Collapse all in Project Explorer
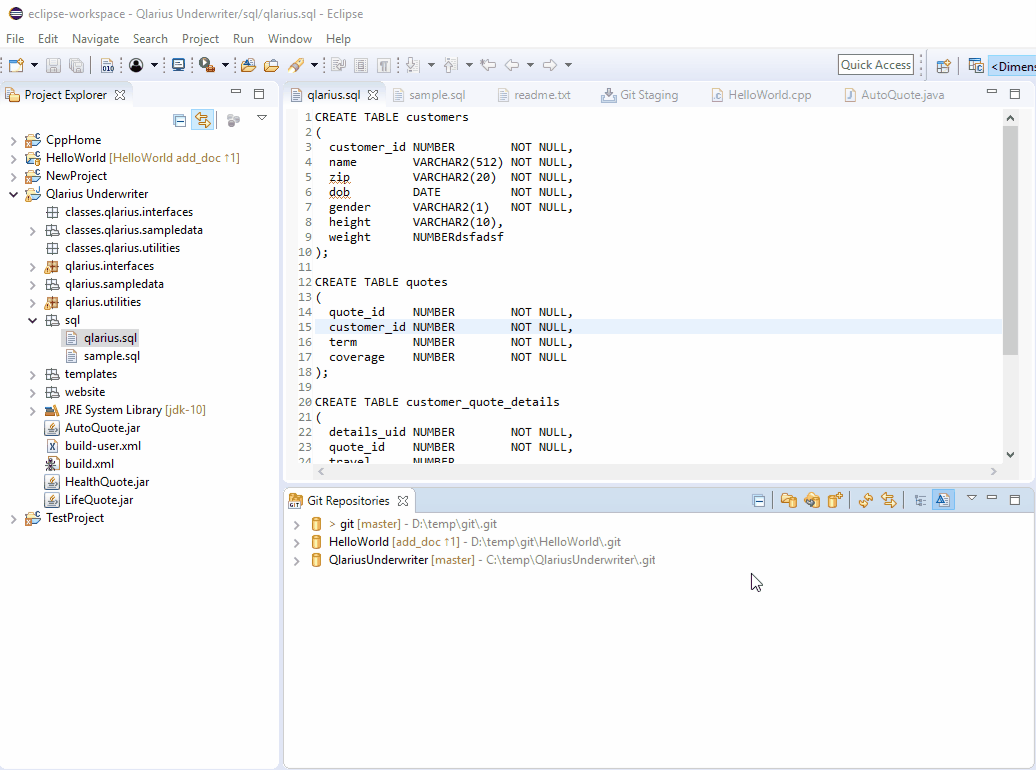1036x770 pixels. (180, 120)
